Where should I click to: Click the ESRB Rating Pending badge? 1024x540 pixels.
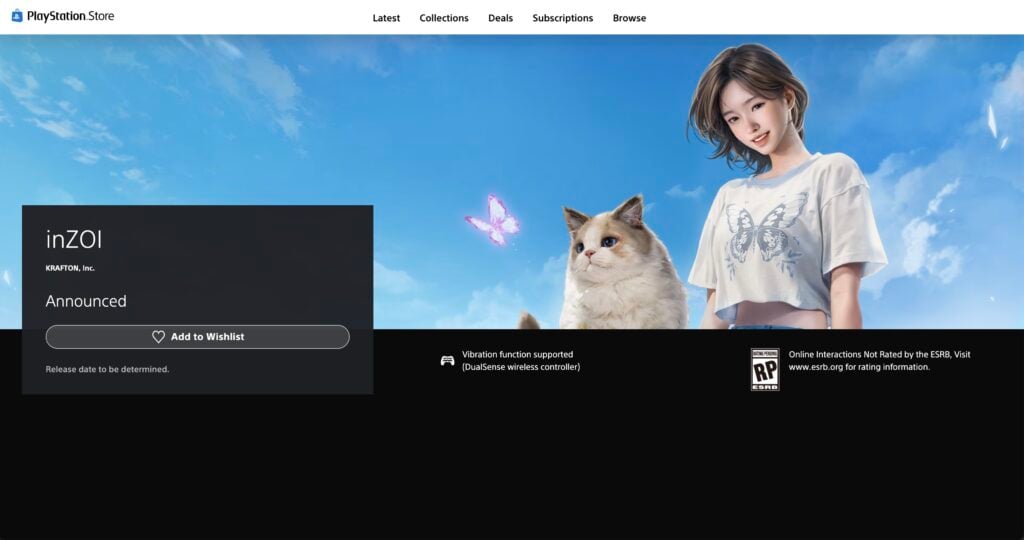coord(765,369)
